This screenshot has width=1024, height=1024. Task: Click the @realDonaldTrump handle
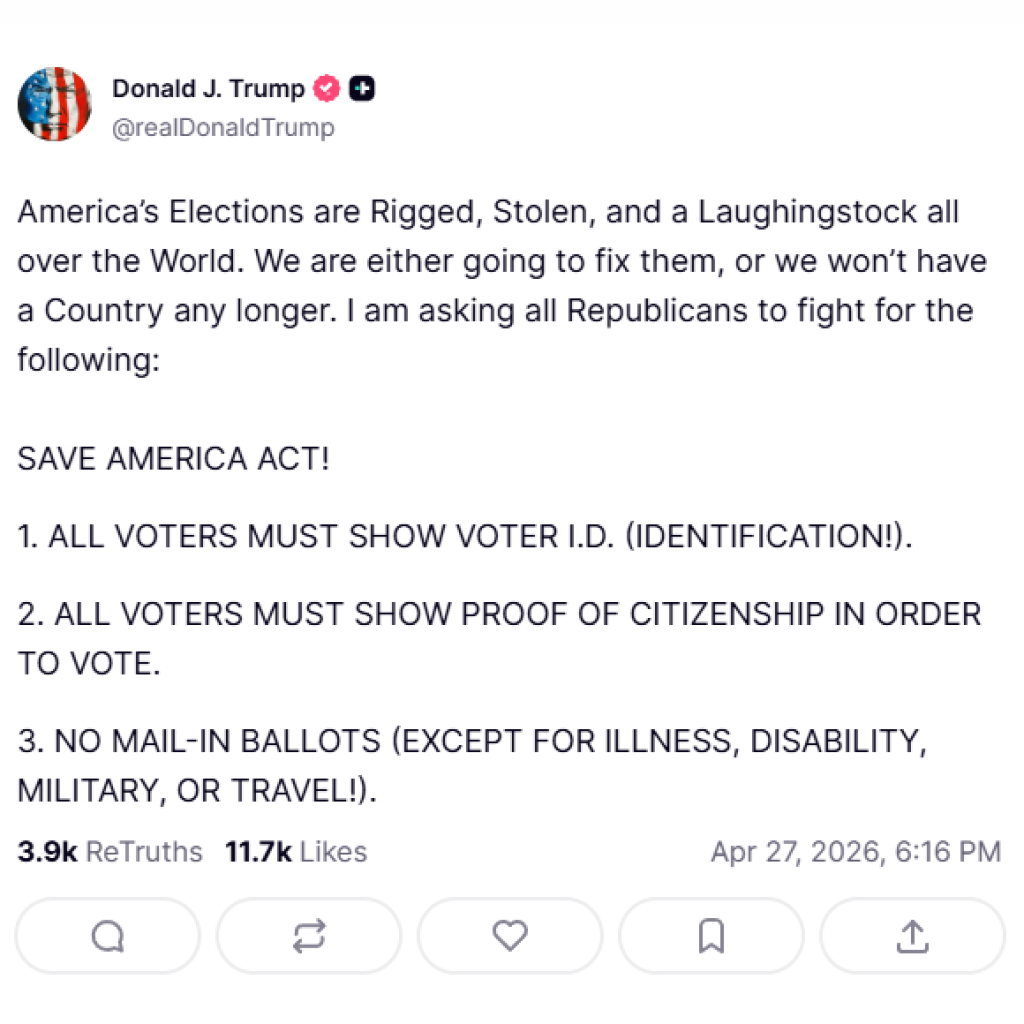coord(223,128)
